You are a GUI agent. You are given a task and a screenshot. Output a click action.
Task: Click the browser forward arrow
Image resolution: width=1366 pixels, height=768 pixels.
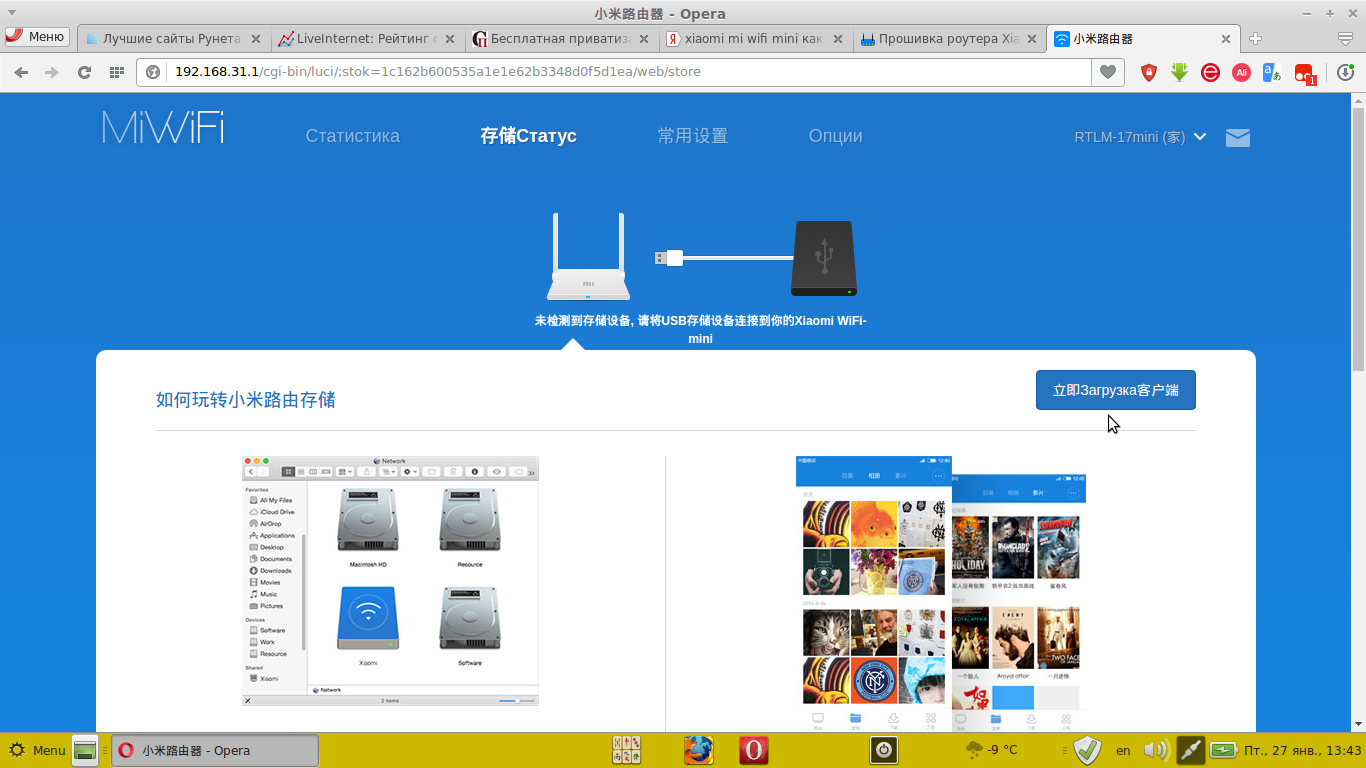[52, 72]
